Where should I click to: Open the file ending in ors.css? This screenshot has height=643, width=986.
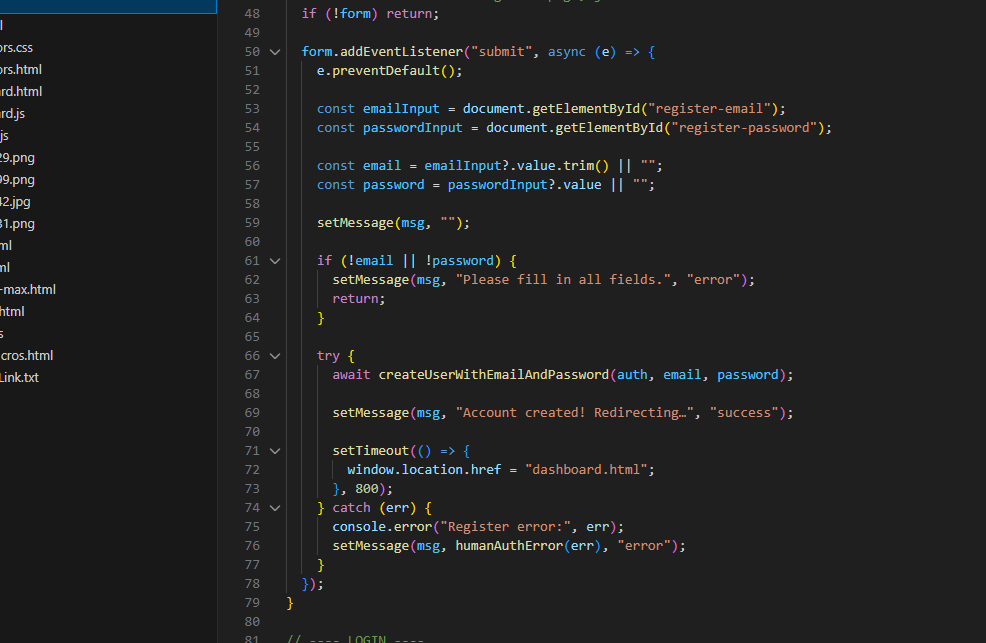(x=17, y=47)
